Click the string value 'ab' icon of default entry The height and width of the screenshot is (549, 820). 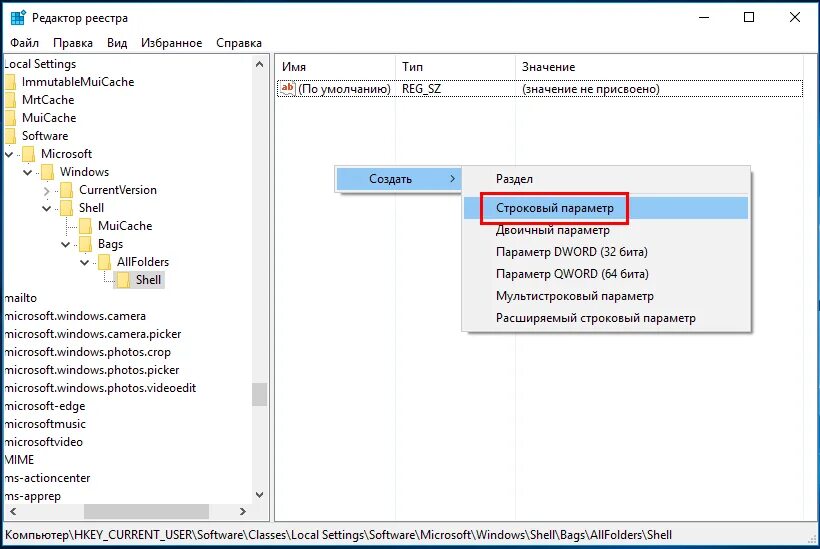point(288,88)
